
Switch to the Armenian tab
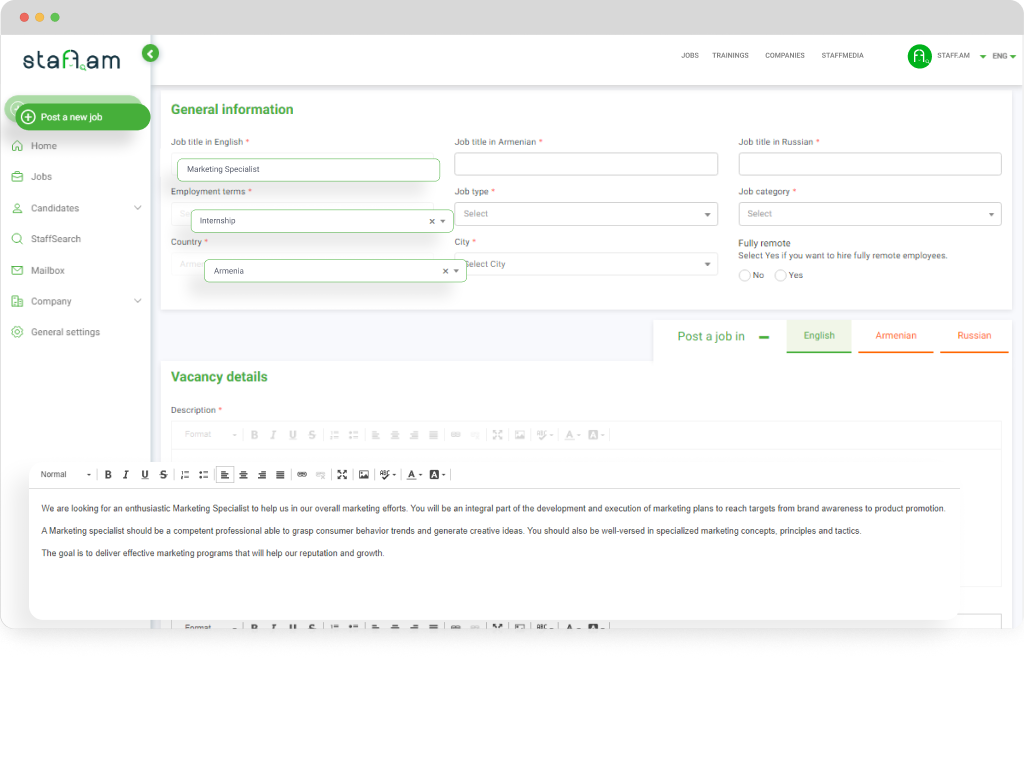click(x=896, y=336)
